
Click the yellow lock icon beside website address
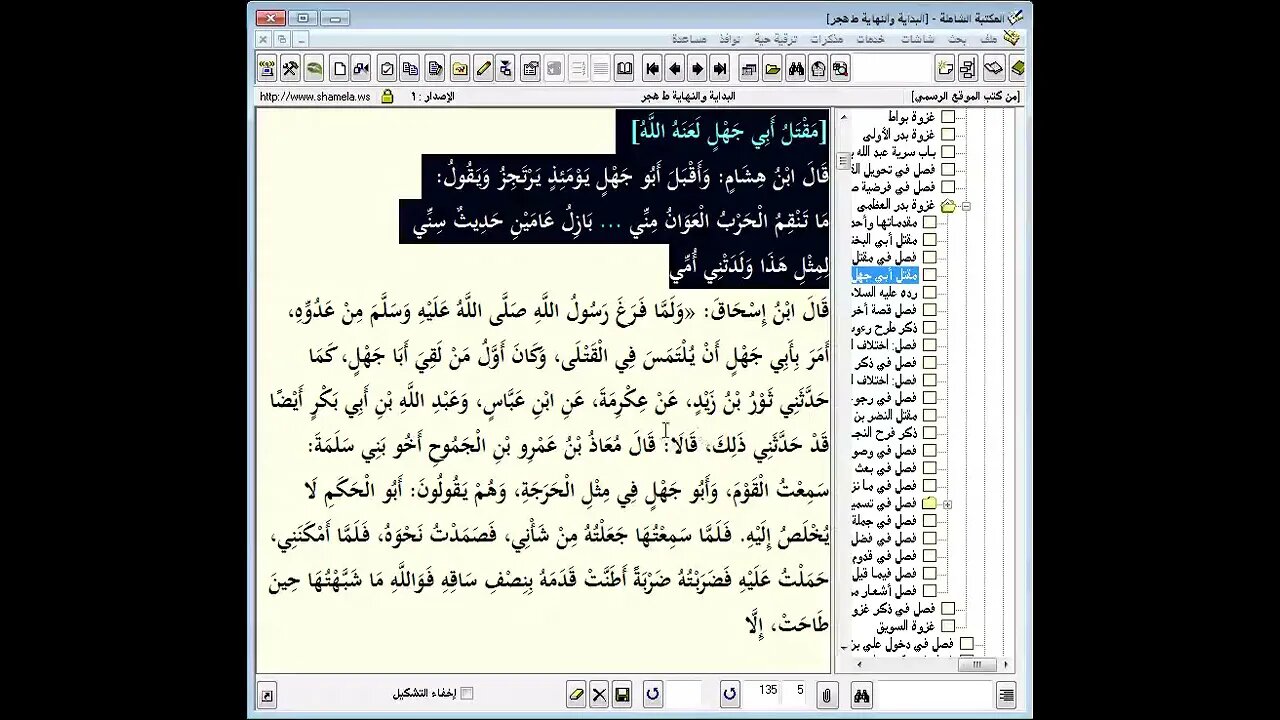click(386, 97)
